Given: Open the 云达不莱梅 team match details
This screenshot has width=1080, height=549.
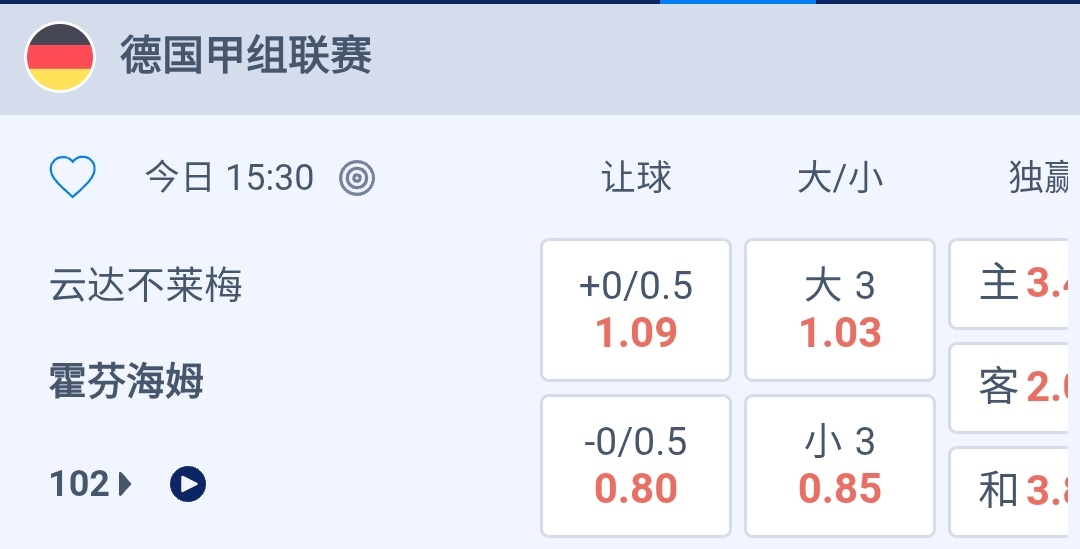Looking at the screenshot, I should [x=146, y=287].
